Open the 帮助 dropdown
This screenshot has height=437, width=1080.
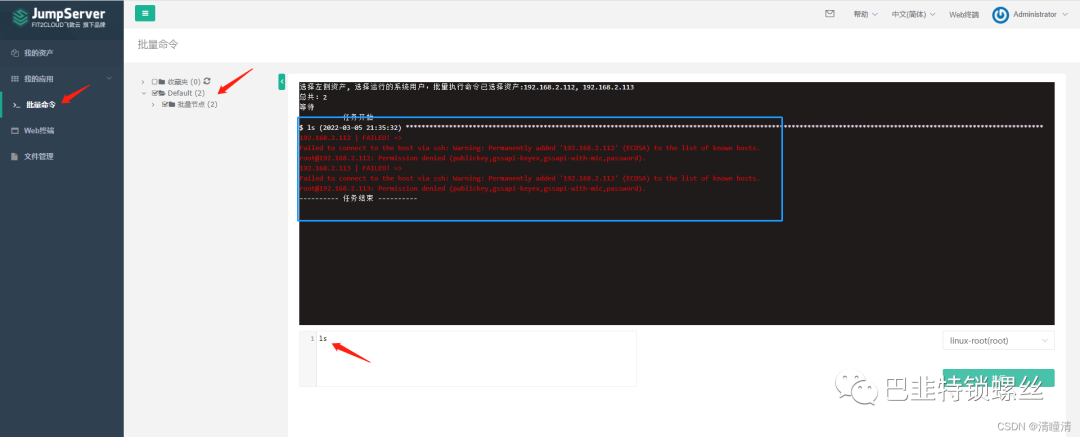click(x=865, y=14)
